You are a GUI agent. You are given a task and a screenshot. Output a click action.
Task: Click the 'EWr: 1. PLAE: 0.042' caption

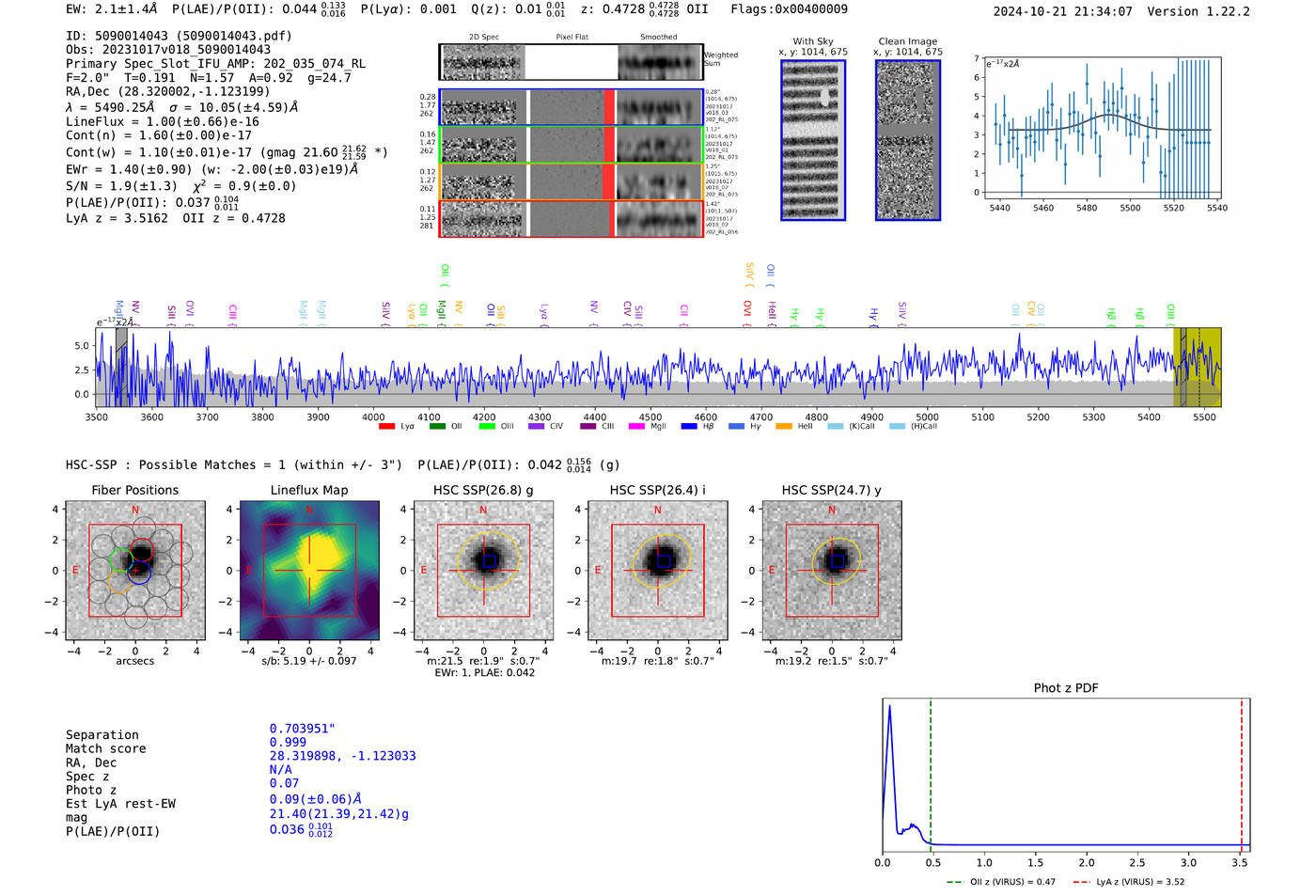point(484,672)
